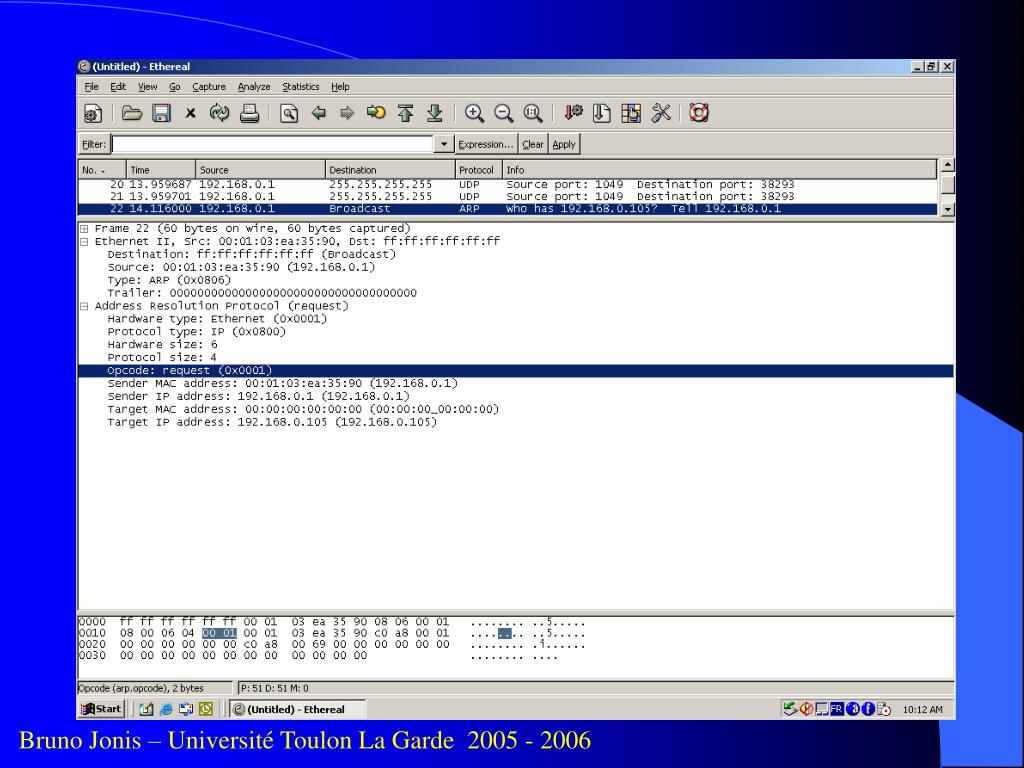This screenshot has height=768, width=1024.
Task: Expand the Frame 22 tree node
Action: pyautogui.click(x=84, y=229)
